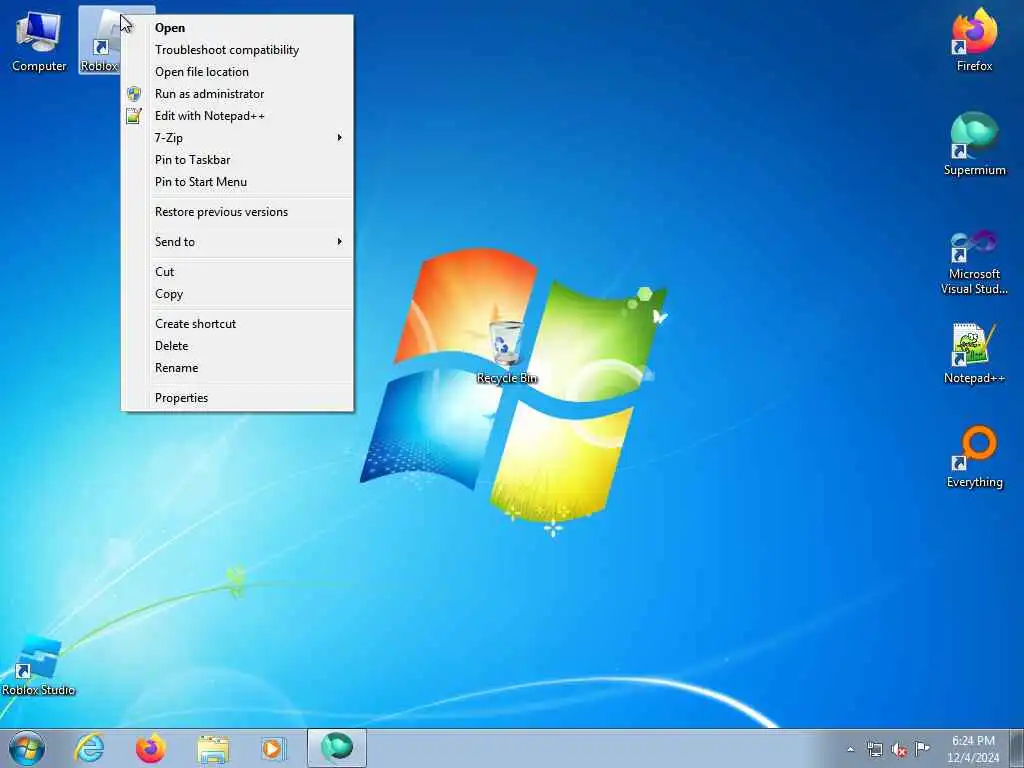Select the Microsoft Visual Studio shortcut
Image resolution: width=1024 pixels, height=768 pixels.
[x=974, y=262]
